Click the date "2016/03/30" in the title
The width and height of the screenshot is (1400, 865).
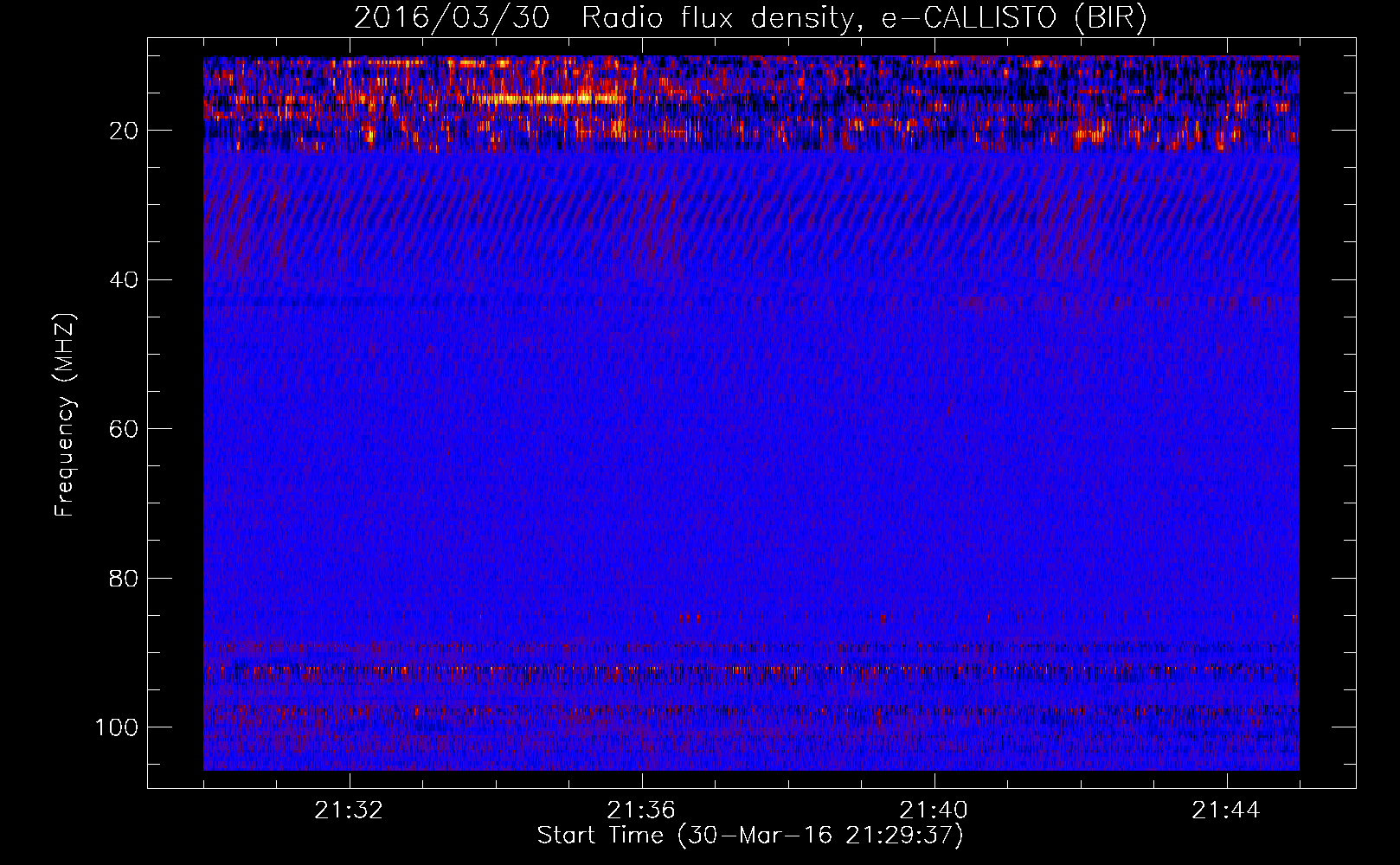[452, 18]
